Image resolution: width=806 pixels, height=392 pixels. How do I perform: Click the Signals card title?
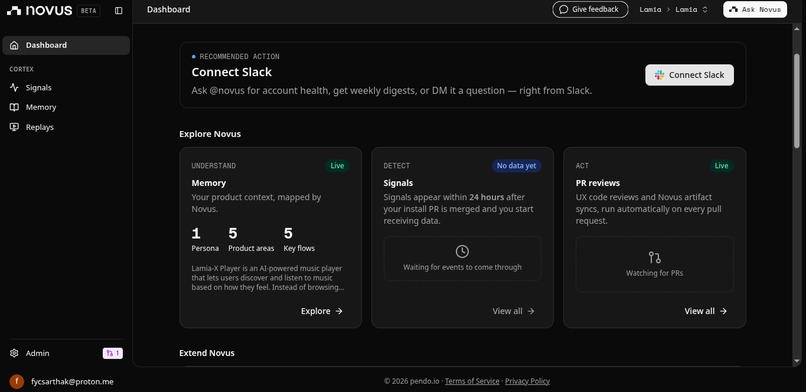click(x=398, y=183)
